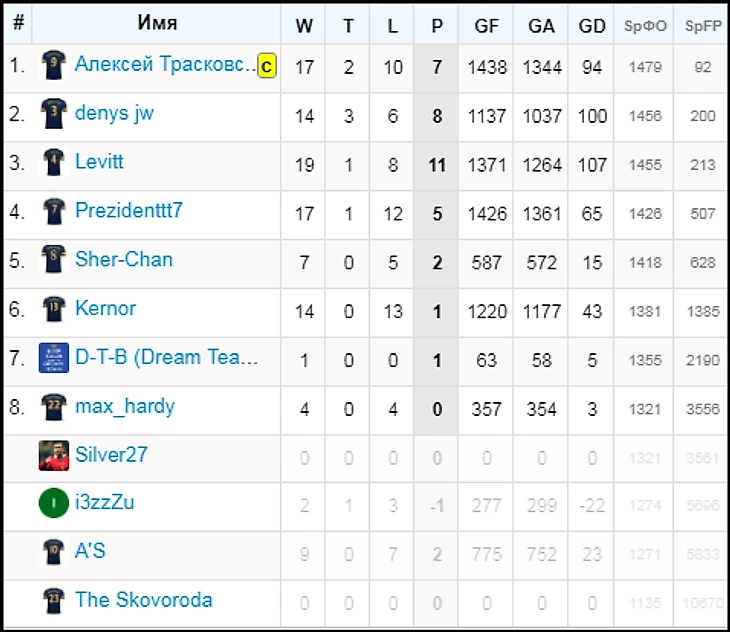Click jersey icon beside denys jw
This screenshot has width=730, height=632.
coord(52,114)
